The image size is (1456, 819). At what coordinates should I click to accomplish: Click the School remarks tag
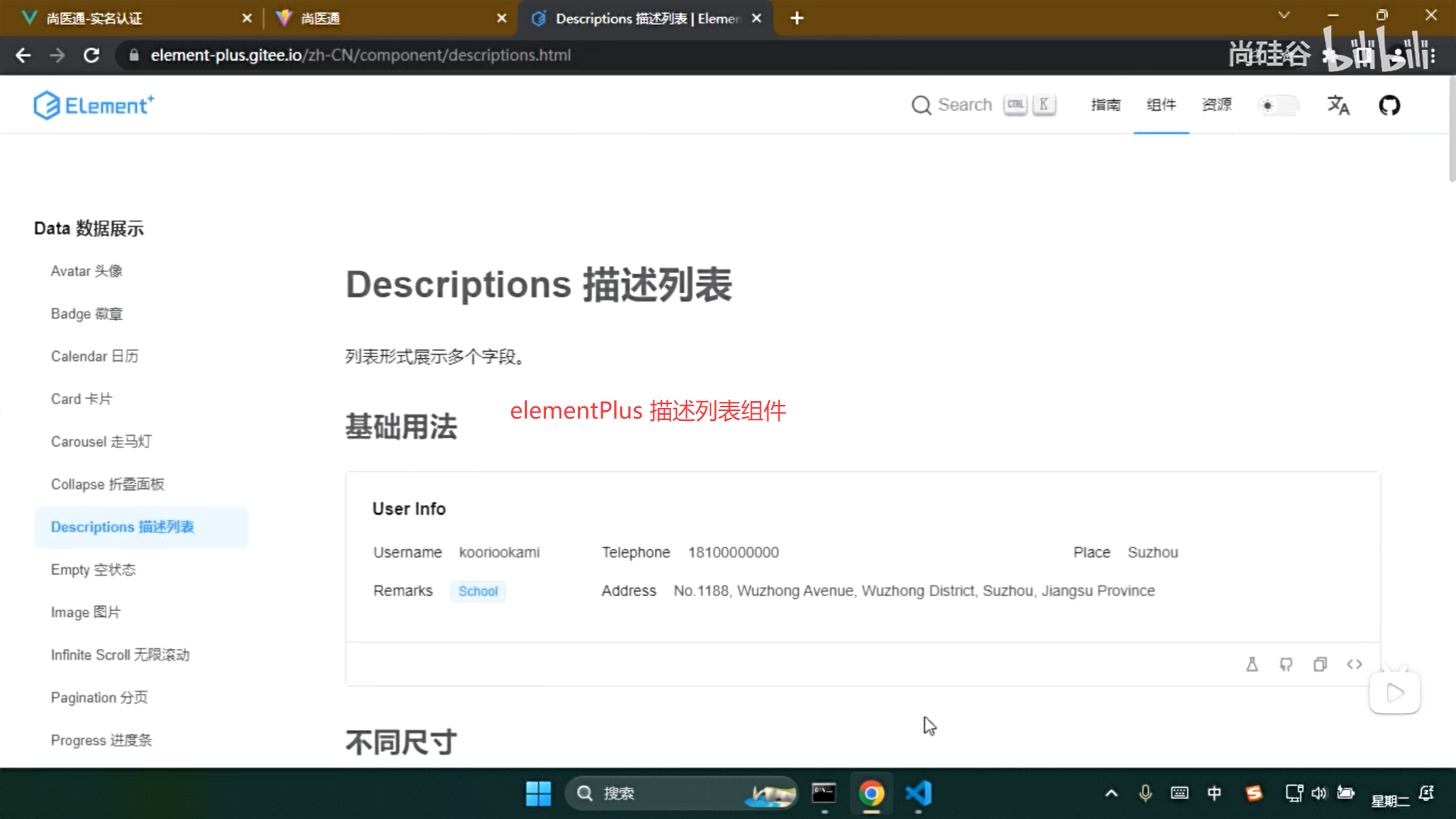pos(478,591)
